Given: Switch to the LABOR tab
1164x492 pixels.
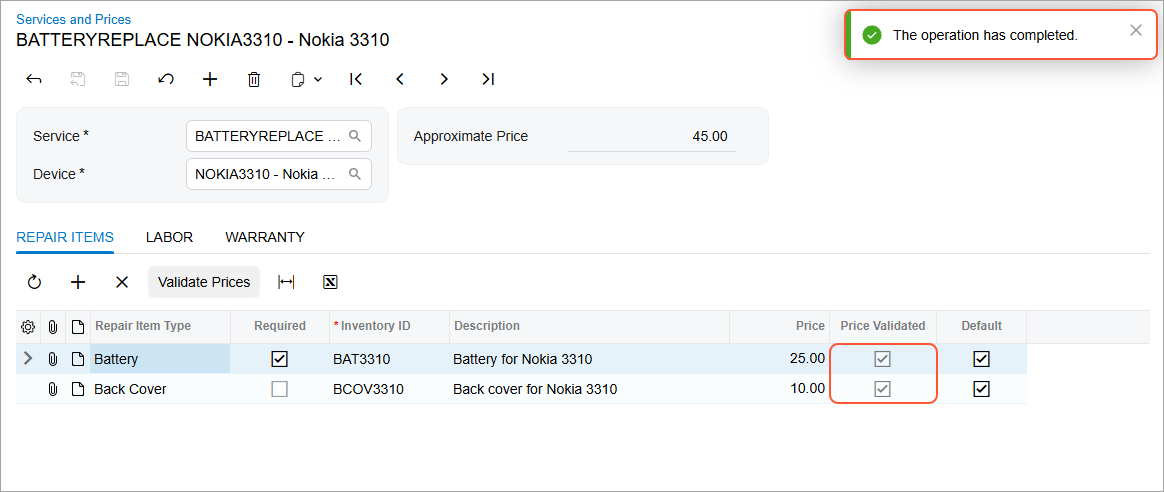Looking at the screenshot, I should (x=169, y=237).
